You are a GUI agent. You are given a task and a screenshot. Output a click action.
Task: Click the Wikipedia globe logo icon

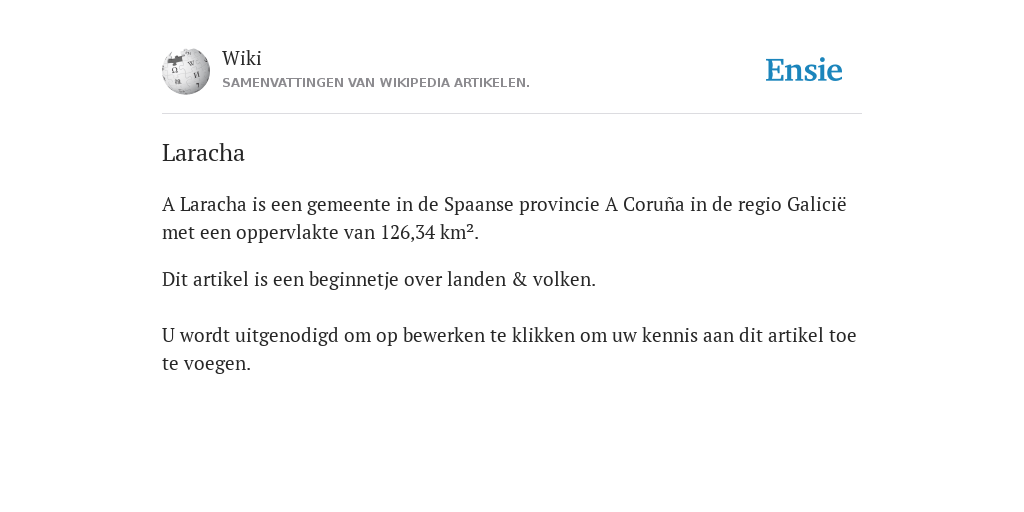coord(186,71)
